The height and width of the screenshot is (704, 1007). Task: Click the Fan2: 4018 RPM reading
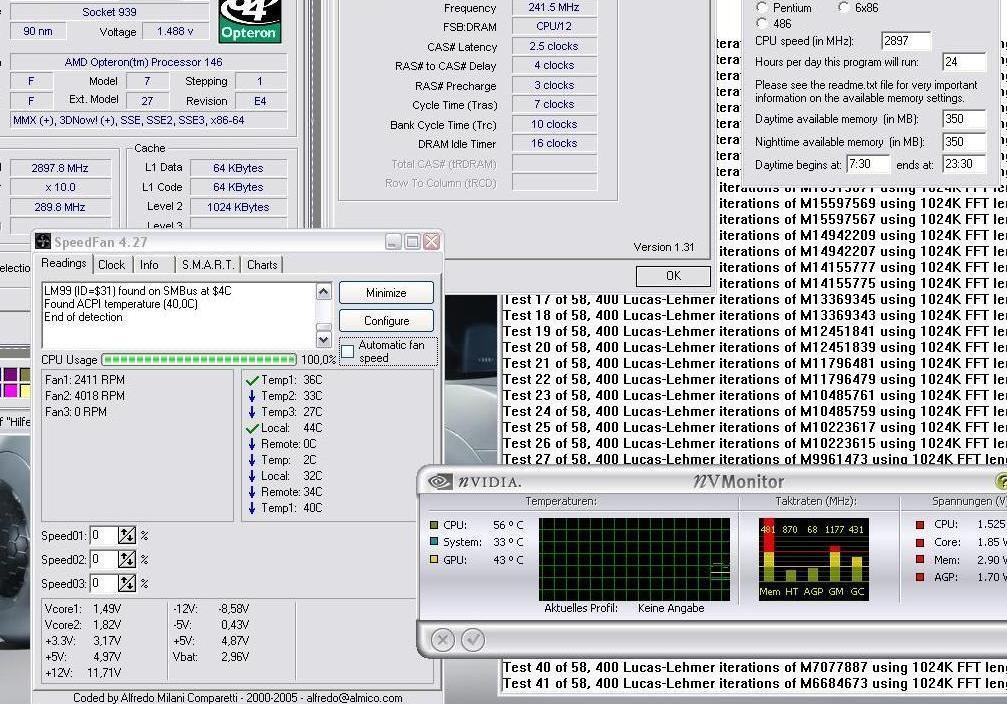click(x=85, y=396)
